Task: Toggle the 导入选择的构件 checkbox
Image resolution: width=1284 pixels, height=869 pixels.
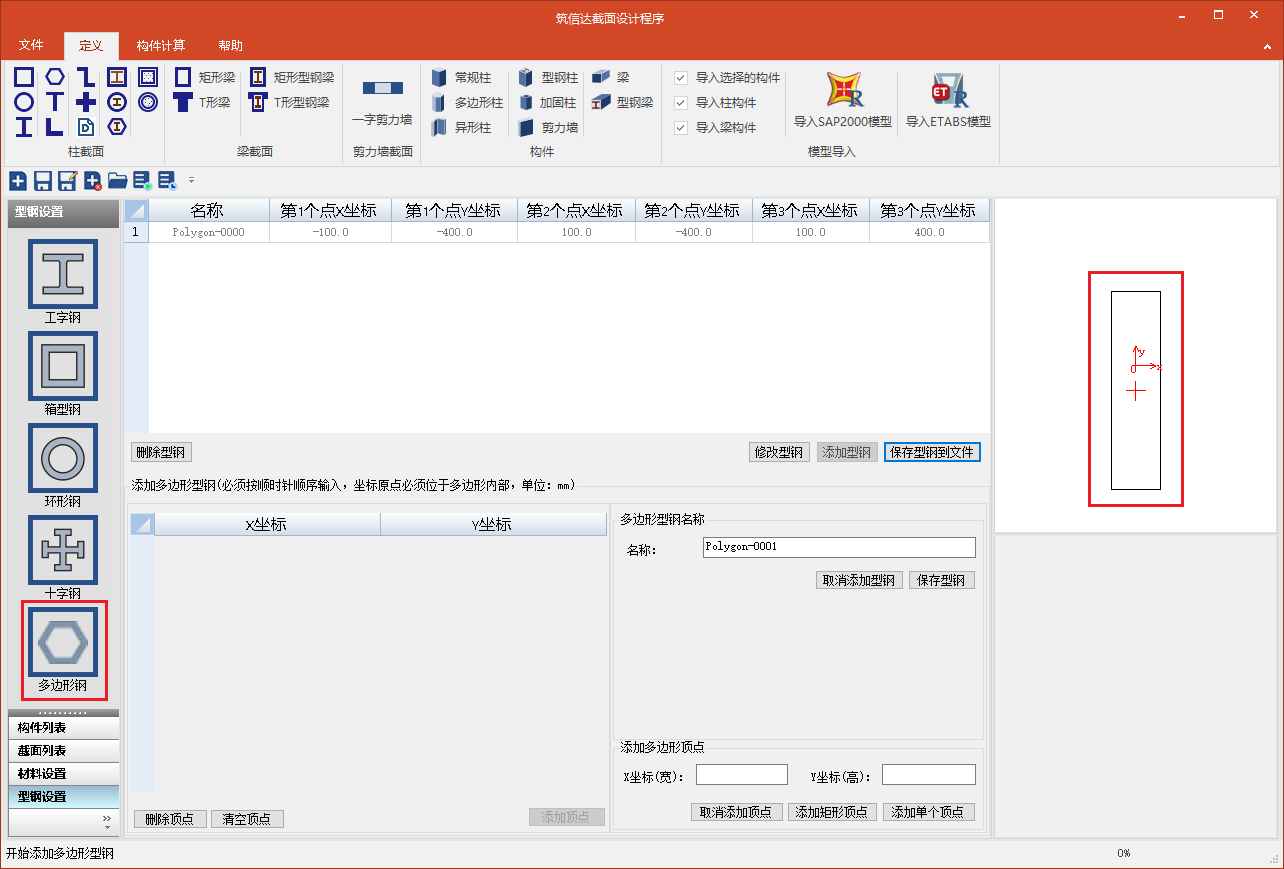Action: coord(681,78)
